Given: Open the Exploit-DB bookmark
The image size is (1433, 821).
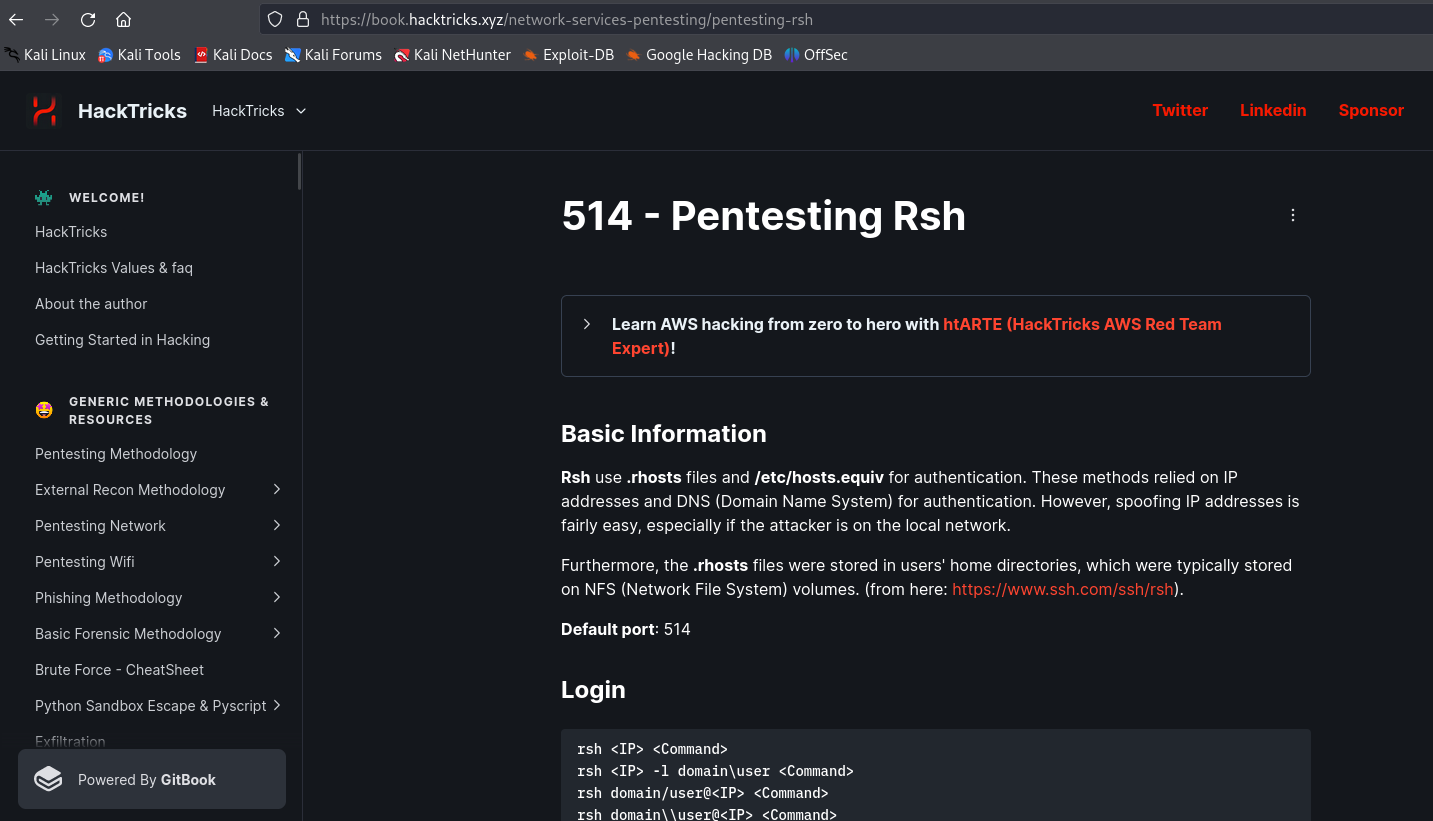Looking at the screenshot, I should click(x=569, y=55).
